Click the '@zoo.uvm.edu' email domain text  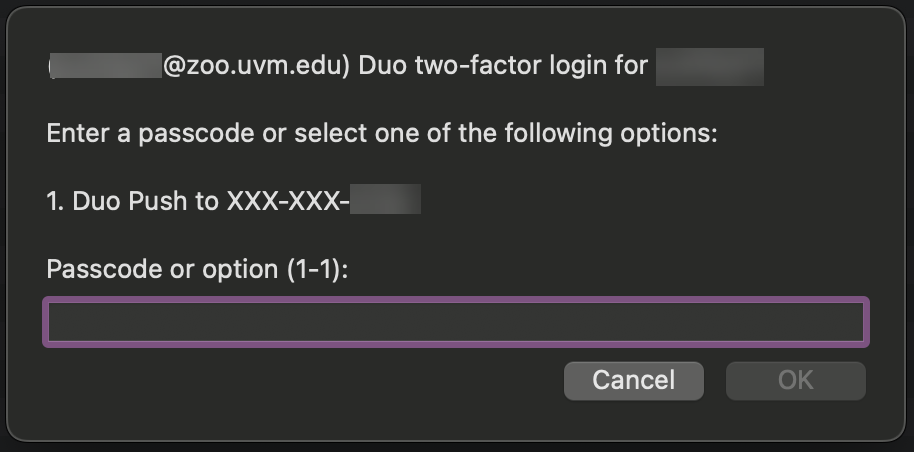[x=255, y=67]
